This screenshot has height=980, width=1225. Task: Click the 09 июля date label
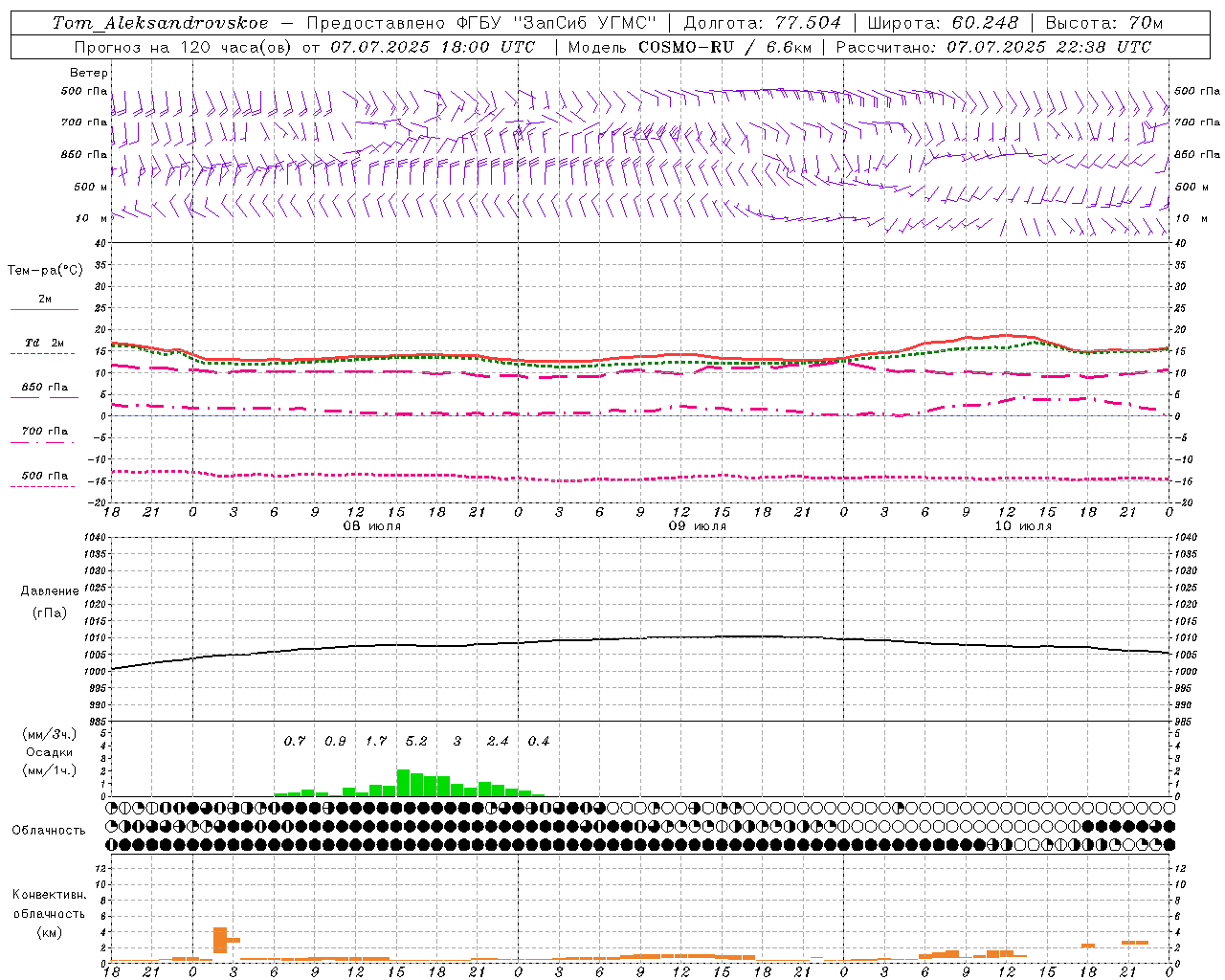(697, 526)
